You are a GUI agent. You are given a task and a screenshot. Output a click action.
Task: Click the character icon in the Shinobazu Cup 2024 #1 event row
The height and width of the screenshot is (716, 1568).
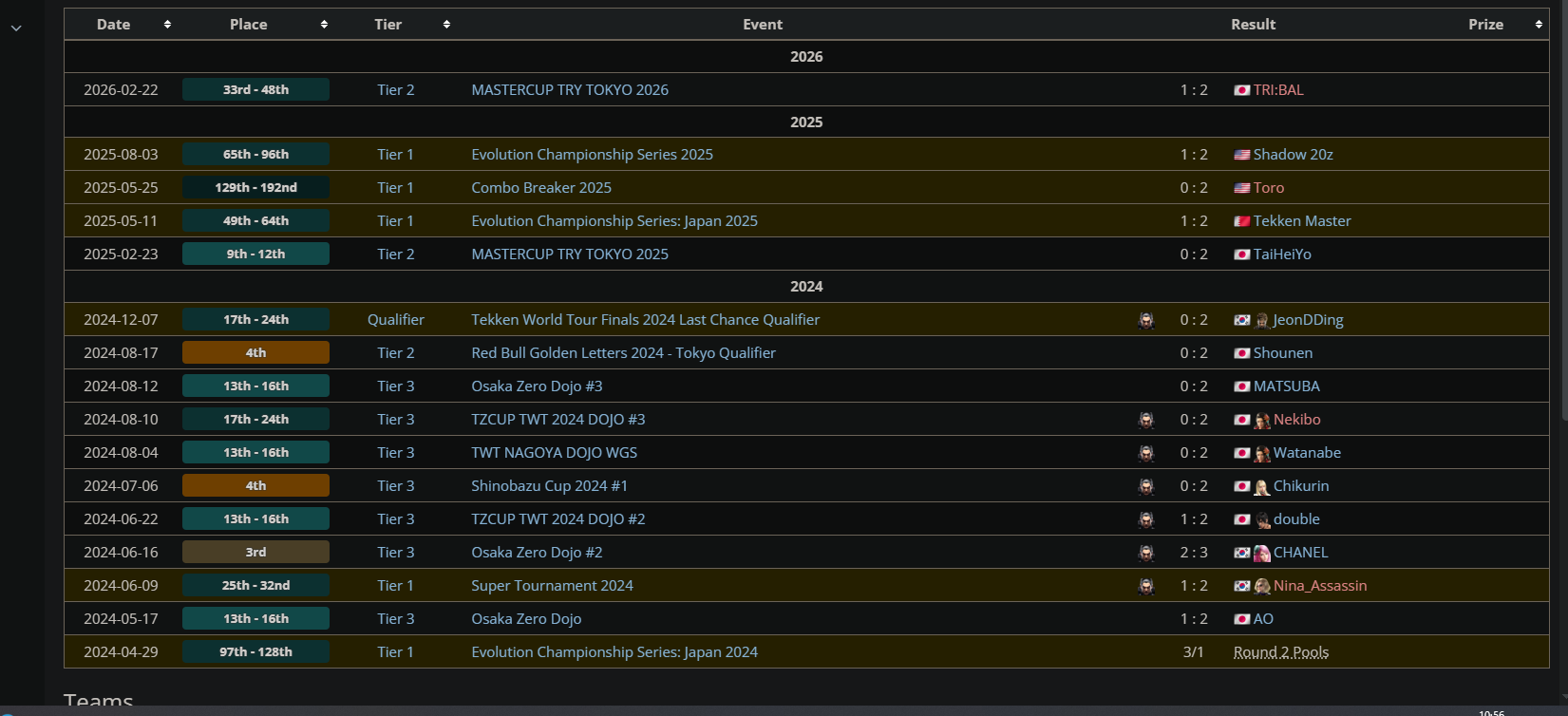[1146, 486]
